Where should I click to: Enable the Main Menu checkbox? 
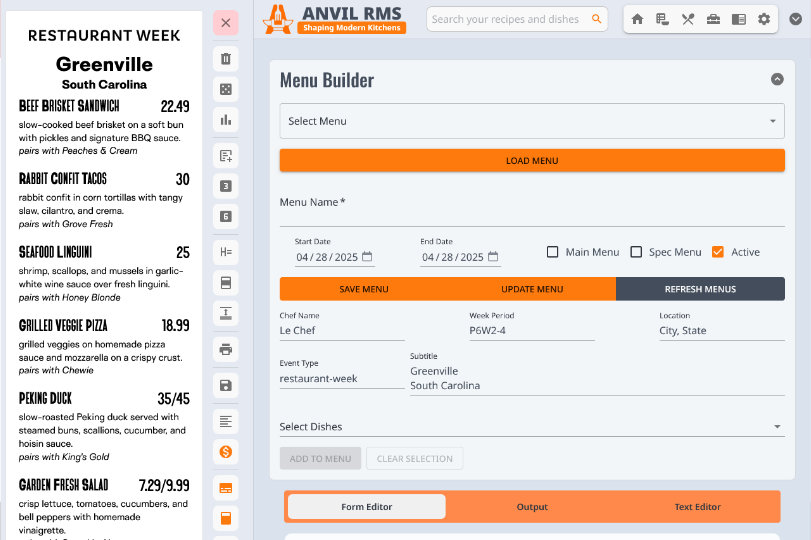click(x=553, y=252)
